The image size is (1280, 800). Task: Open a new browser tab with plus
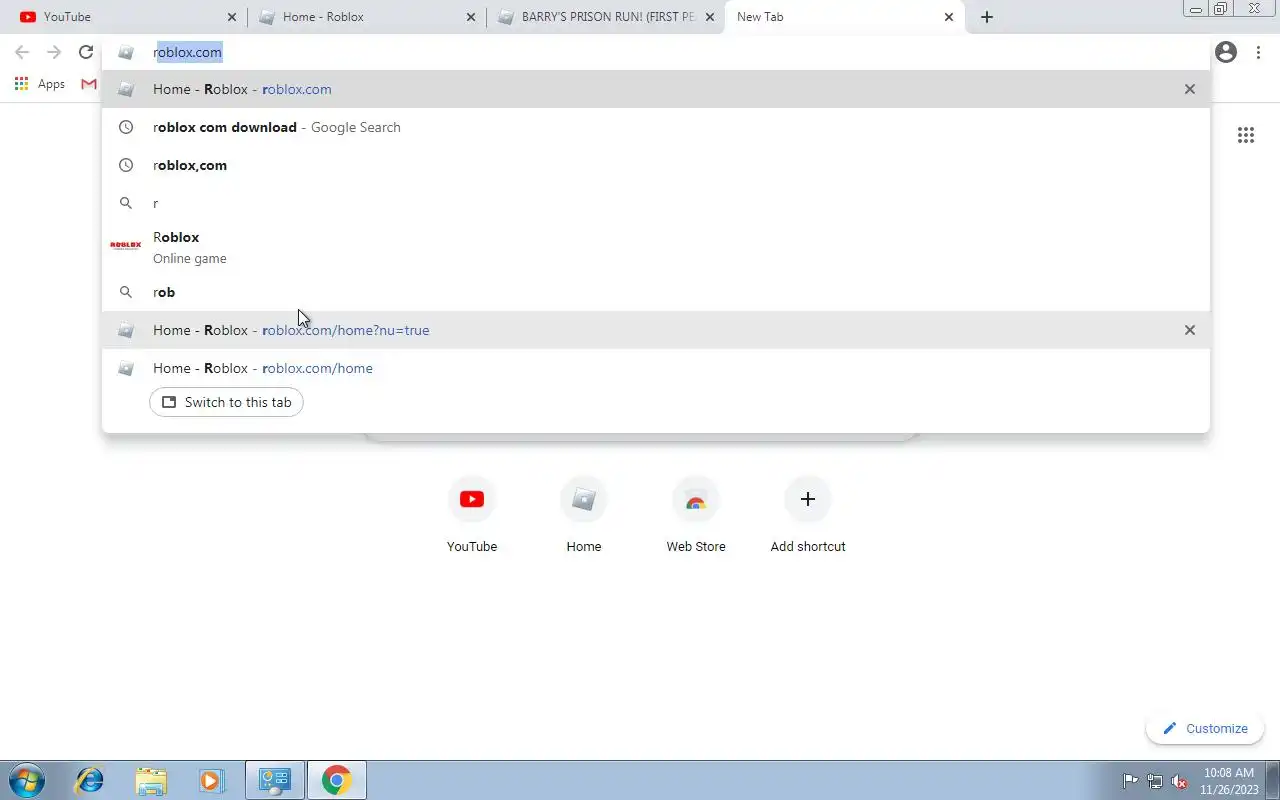pyautogui.click(x=987, y=17)
